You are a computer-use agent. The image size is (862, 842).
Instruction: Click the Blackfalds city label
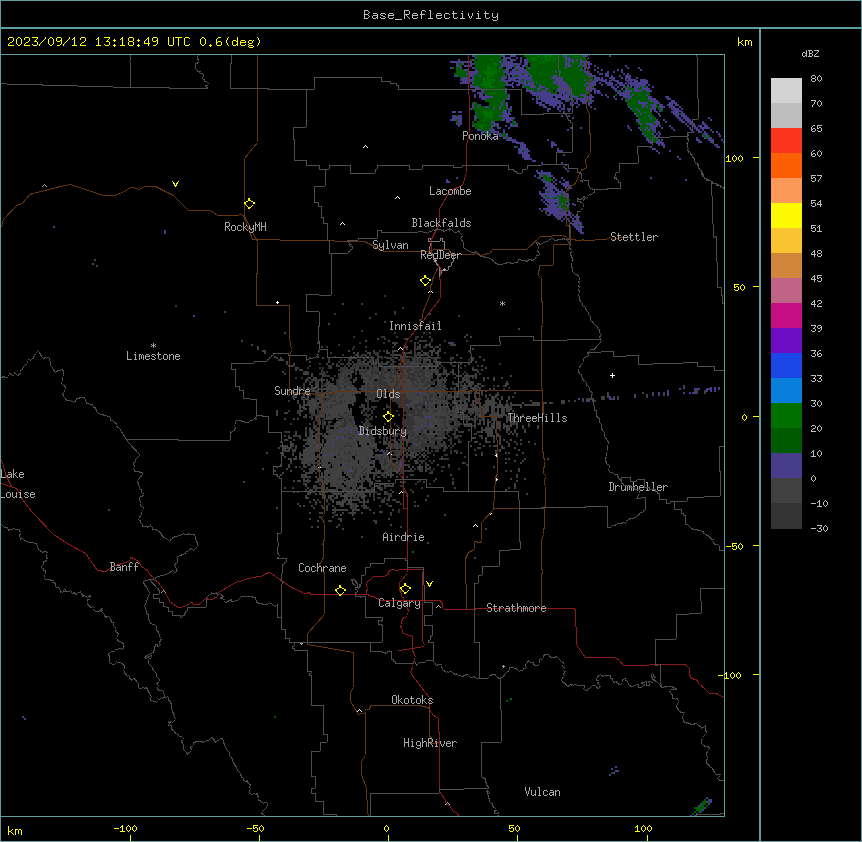click(x=441, y=223)
